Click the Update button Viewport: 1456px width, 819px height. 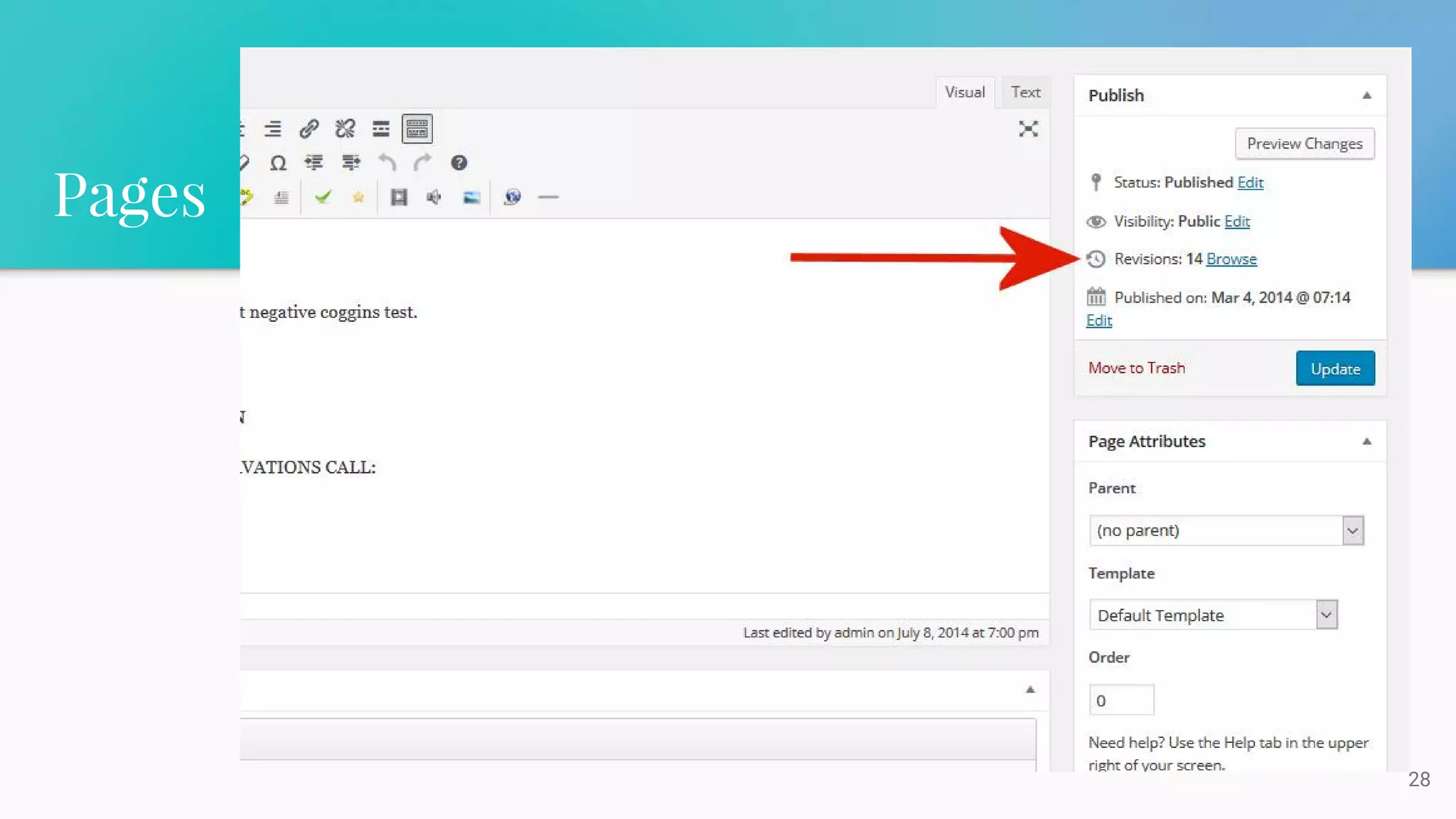point(1334,368)
